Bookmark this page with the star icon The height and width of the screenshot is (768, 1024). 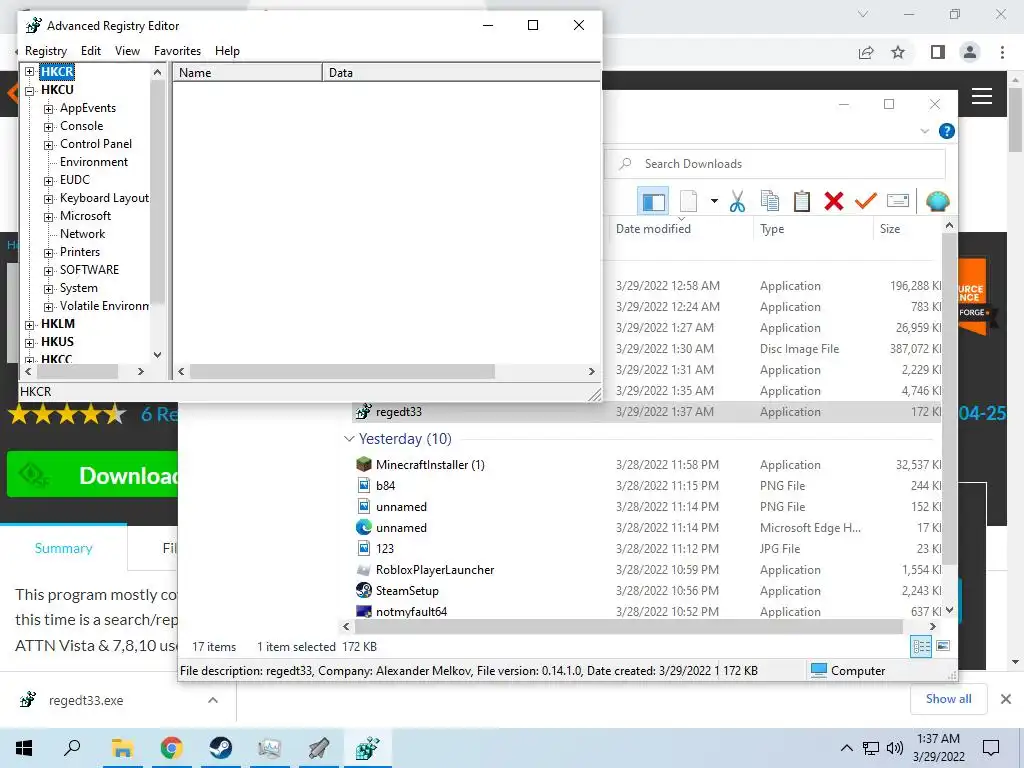coord(898,52)
